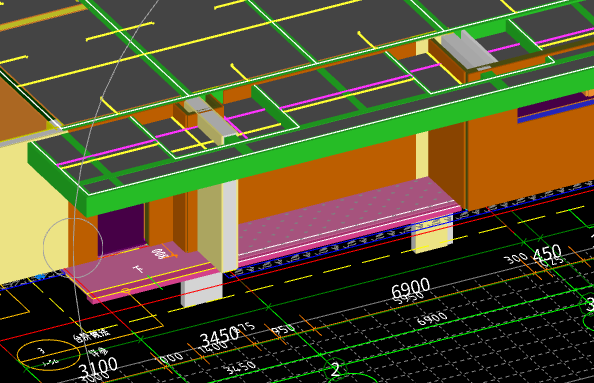Select the dark purple door opening
Viewport: 594px width, 383px height.
point(121,230)
